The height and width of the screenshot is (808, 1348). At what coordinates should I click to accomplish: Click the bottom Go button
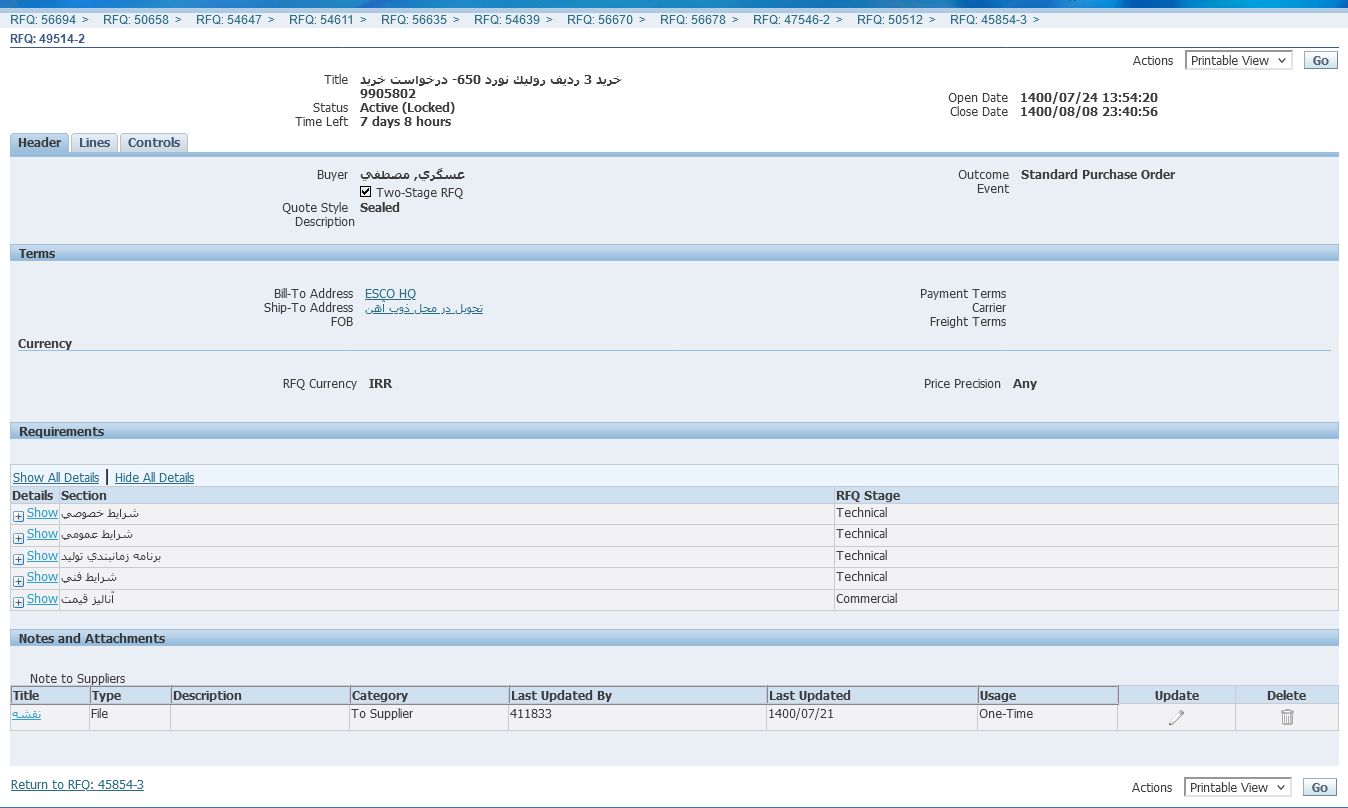[1320, 787]
